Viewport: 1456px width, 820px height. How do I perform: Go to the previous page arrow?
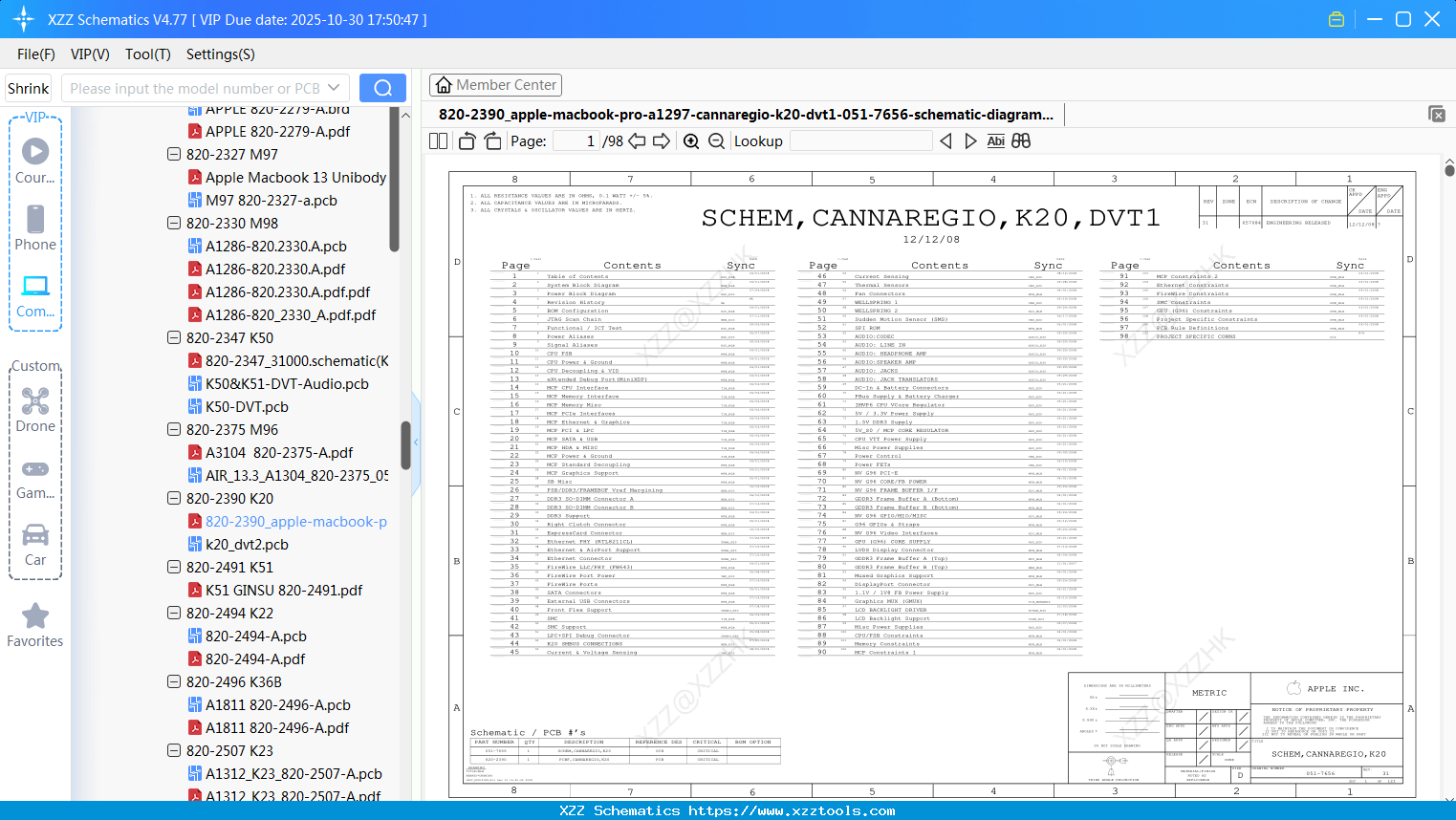click(638, 140)
